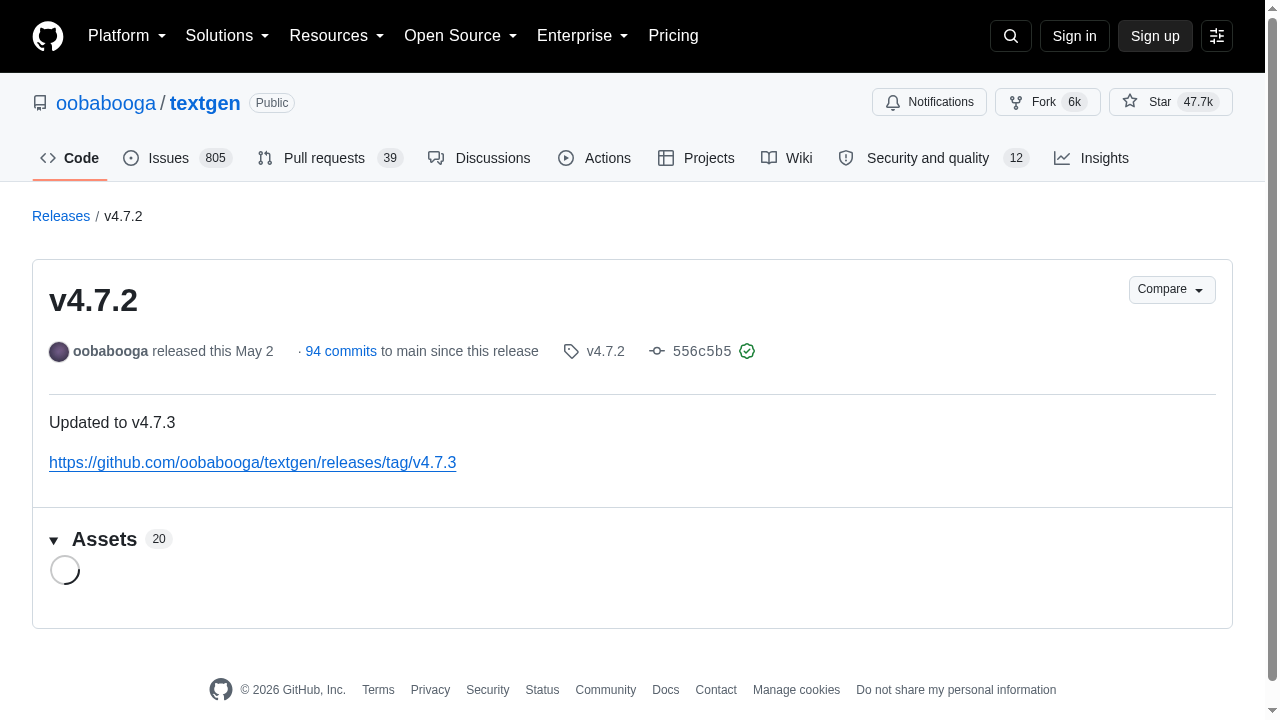Switch to the Issues tab
Screen dimensions: 1280x720
(177, 158)
